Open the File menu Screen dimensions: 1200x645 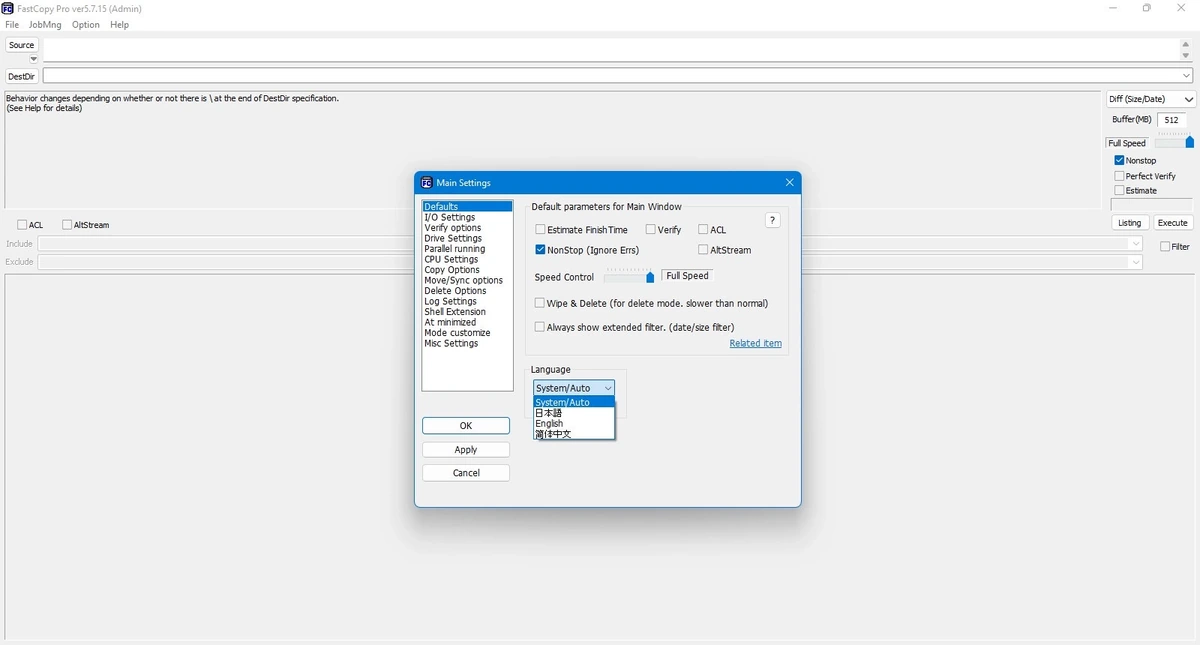(12, 25)
